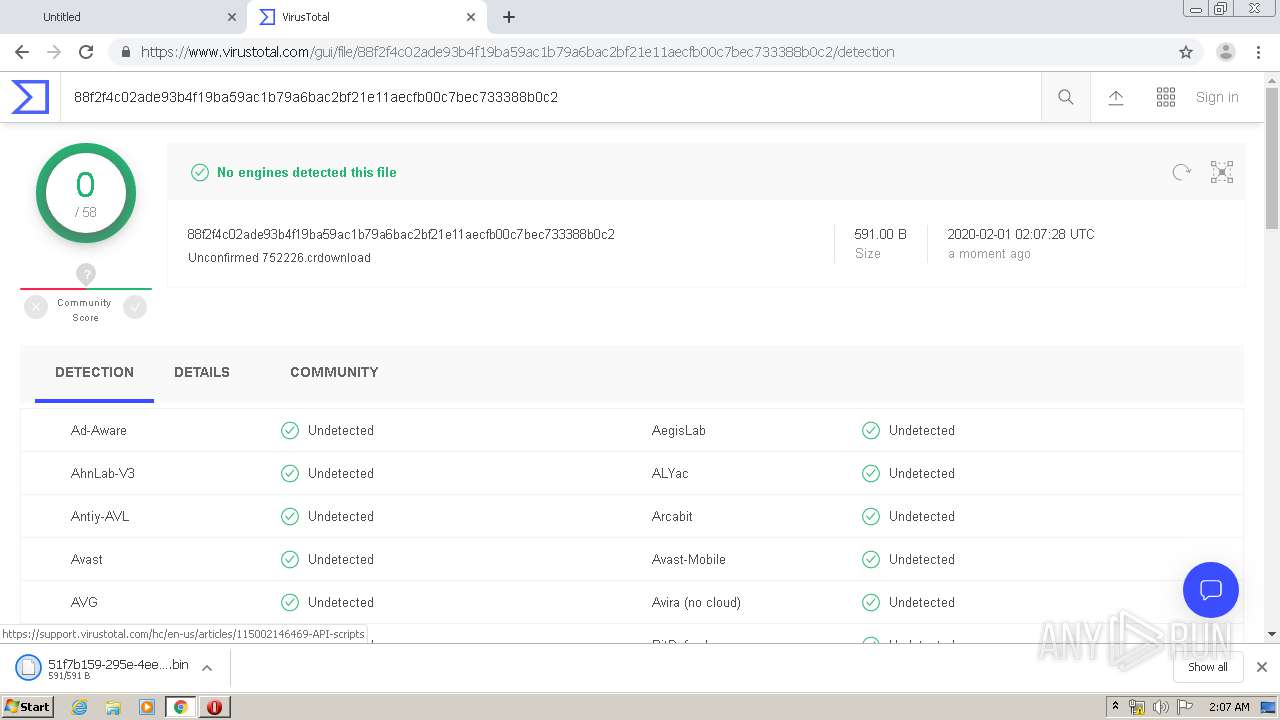This screenshot has width=1280, height=720.
Task: Click the 2020-02-01 02:07:28 UTC timestamp
Action: tap(1021, 234)
